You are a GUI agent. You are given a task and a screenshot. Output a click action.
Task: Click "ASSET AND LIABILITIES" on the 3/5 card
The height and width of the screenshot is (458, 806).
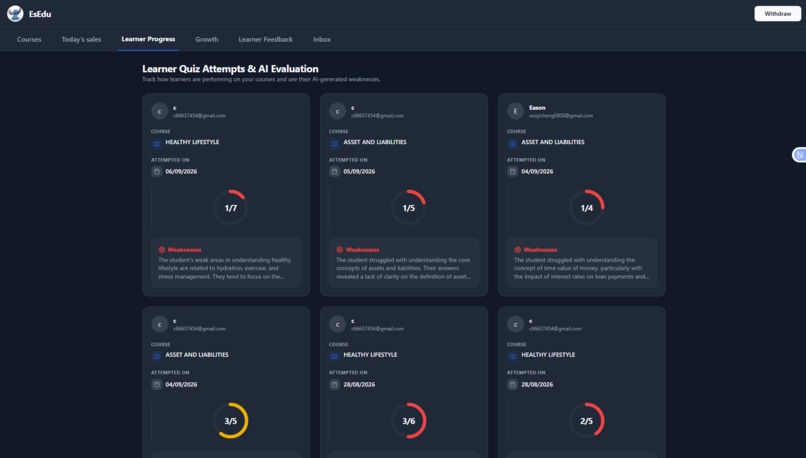[x=197, y=355]
